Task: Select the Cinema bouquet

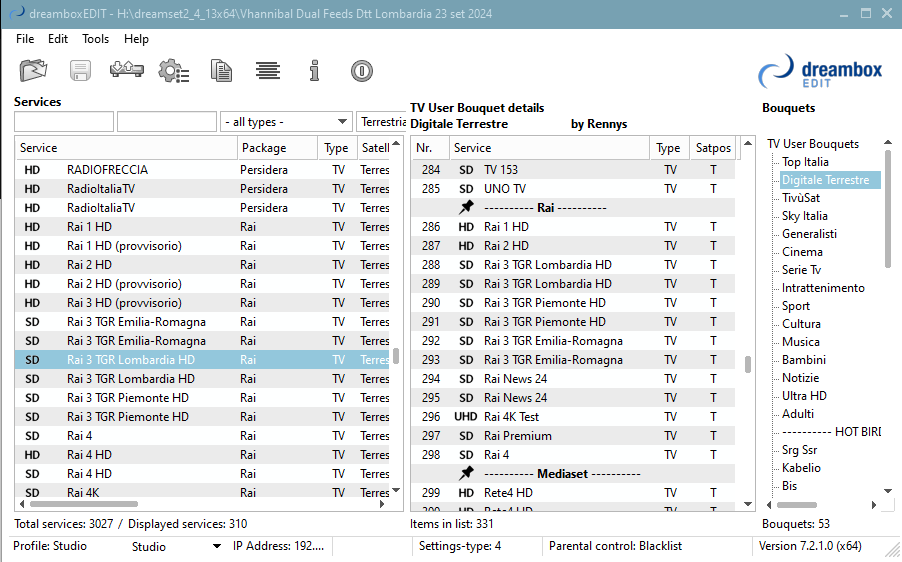Action: pyautogui.click(x=802, y=251)
